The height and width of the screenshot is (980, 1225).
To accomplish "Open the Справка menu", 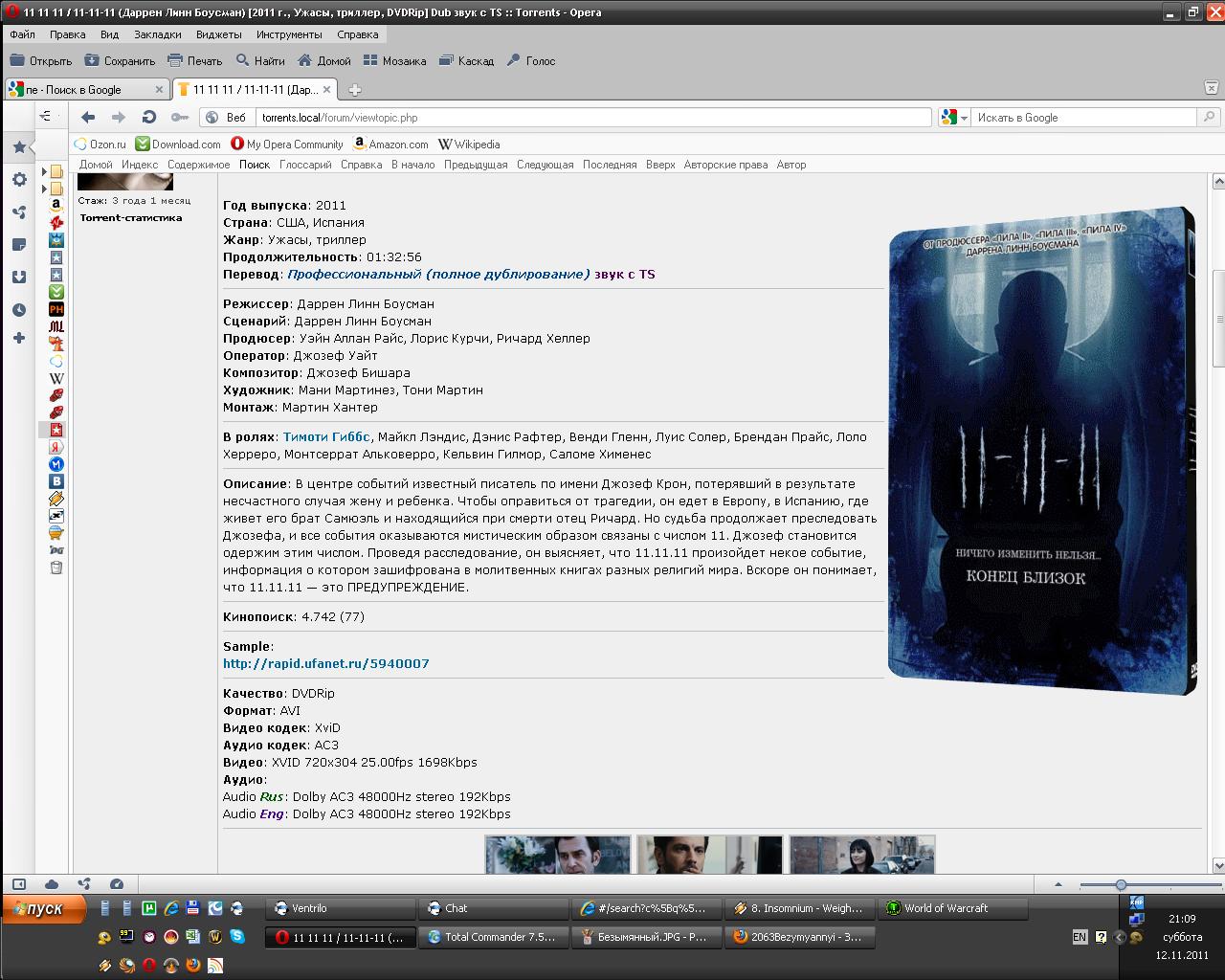I will pyautogui.click(x=358, y=34).
